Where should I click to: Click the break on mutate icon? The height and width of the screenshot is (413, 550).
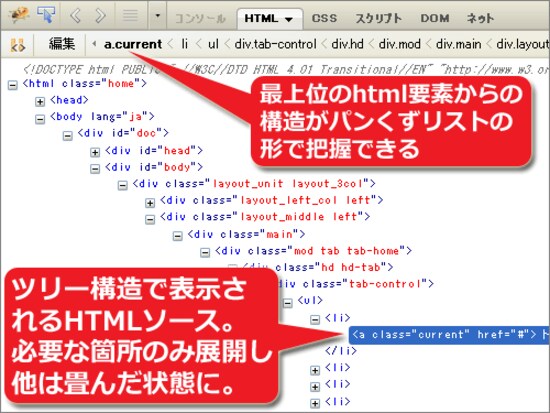click(x=18, y=45)
